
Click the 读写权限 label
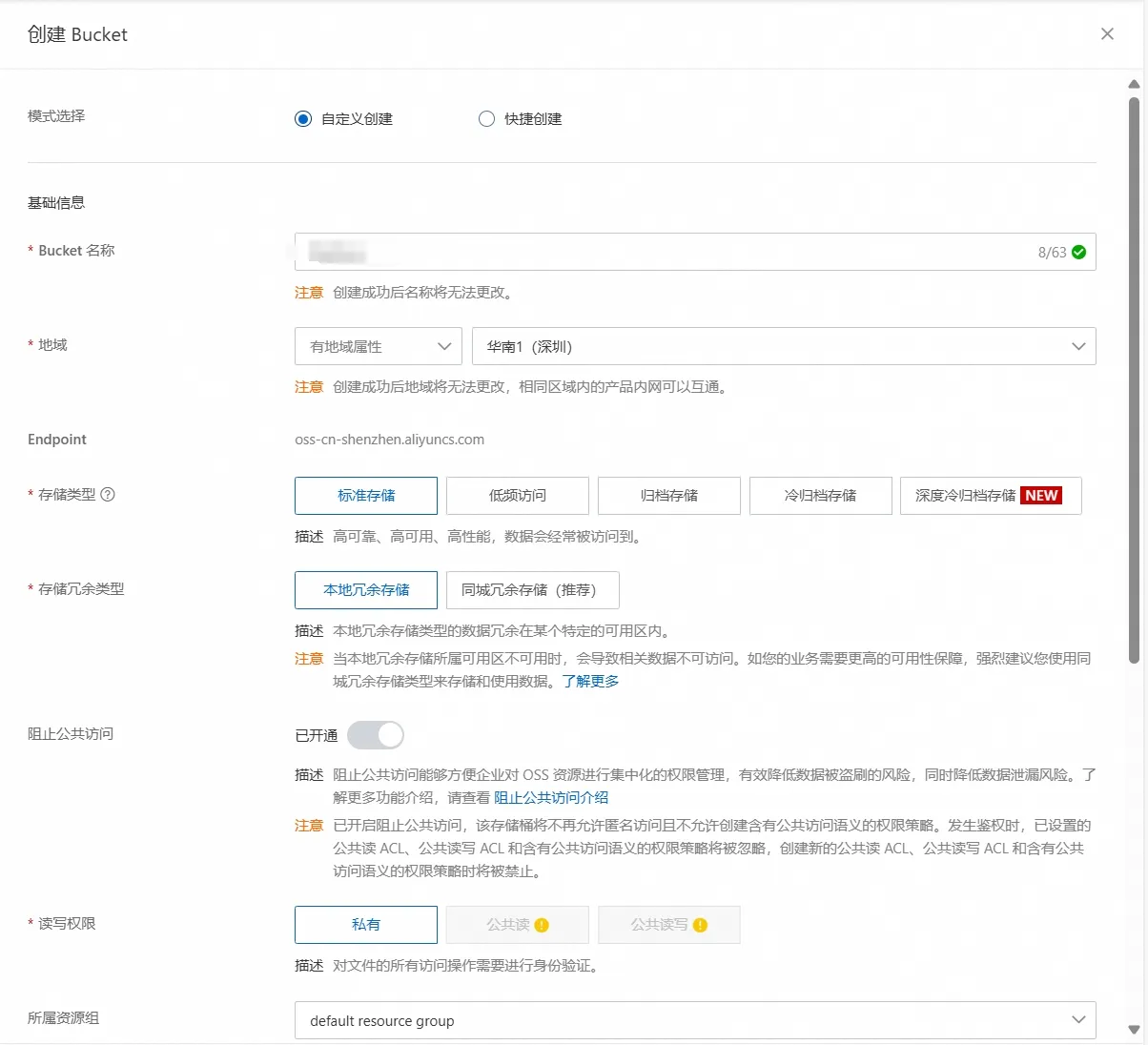pos(67,924)
